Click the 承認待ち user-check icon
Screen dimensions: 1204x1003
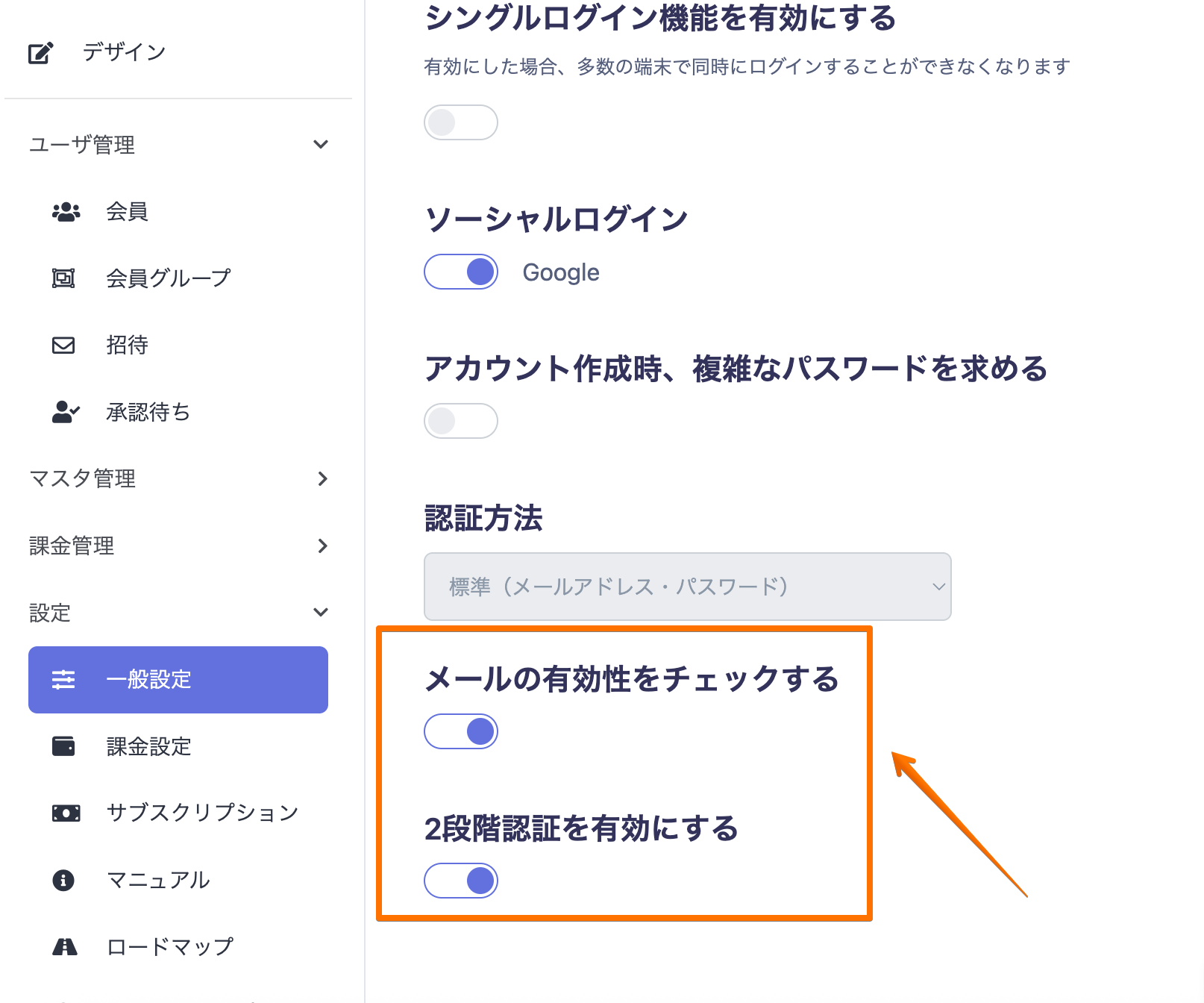tap(66, 412)
